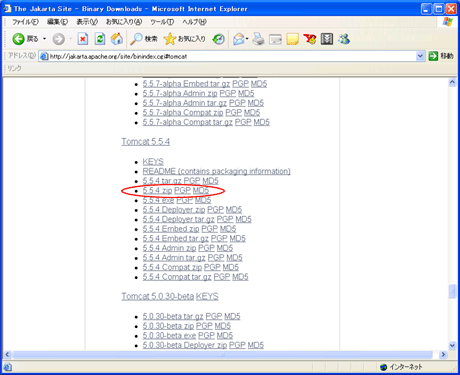The width and height of the screenshot is (460, 375).
Task: Open the Tomcat 5.5.4 KEYS link
Action: pyautogui.click(x=153, y=162)
